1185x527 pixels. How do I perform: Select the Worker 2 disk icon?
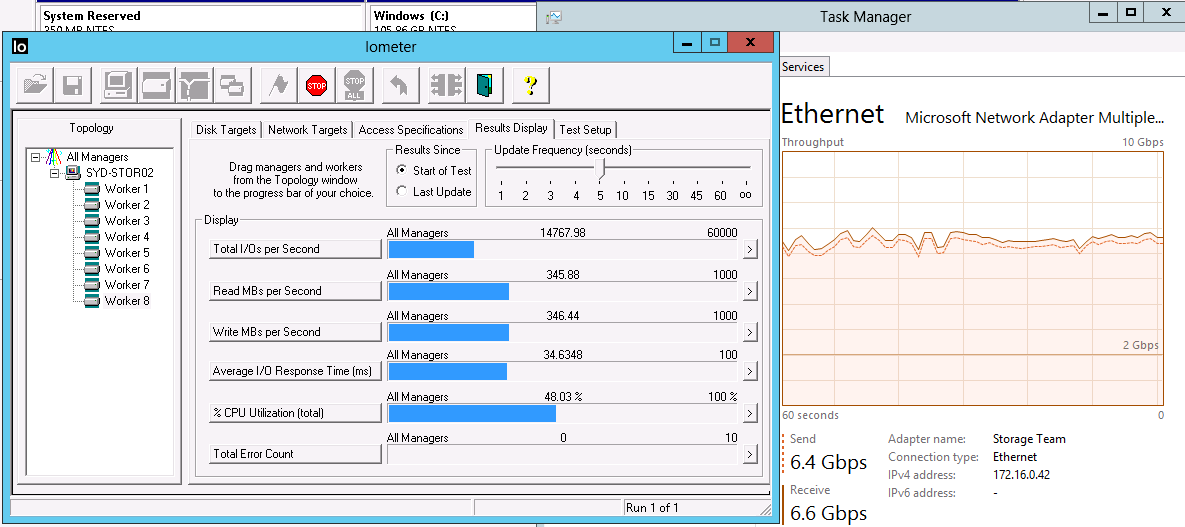92,205
